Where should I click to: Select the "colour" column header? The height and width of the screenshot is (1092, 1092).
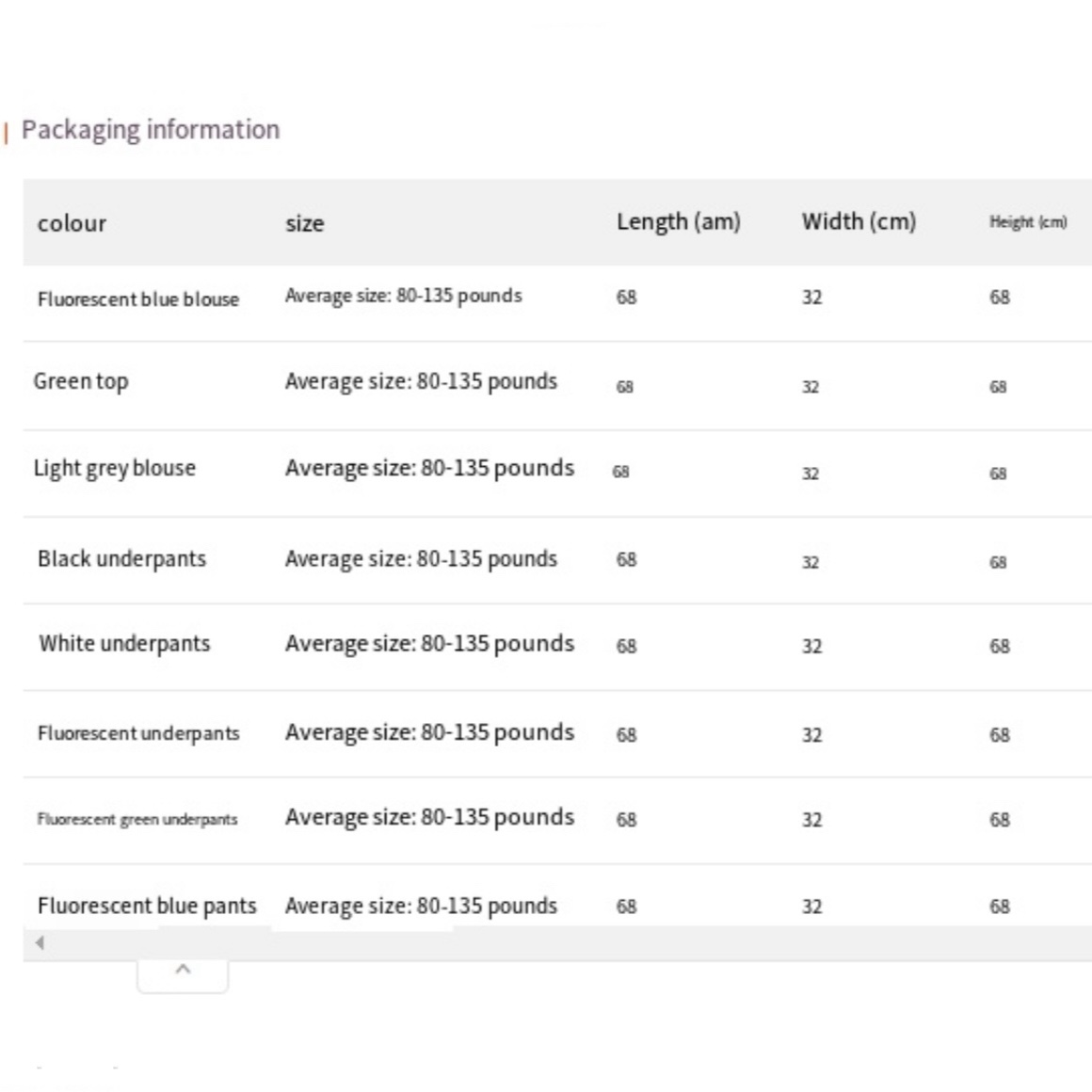[x=72, y=223]
